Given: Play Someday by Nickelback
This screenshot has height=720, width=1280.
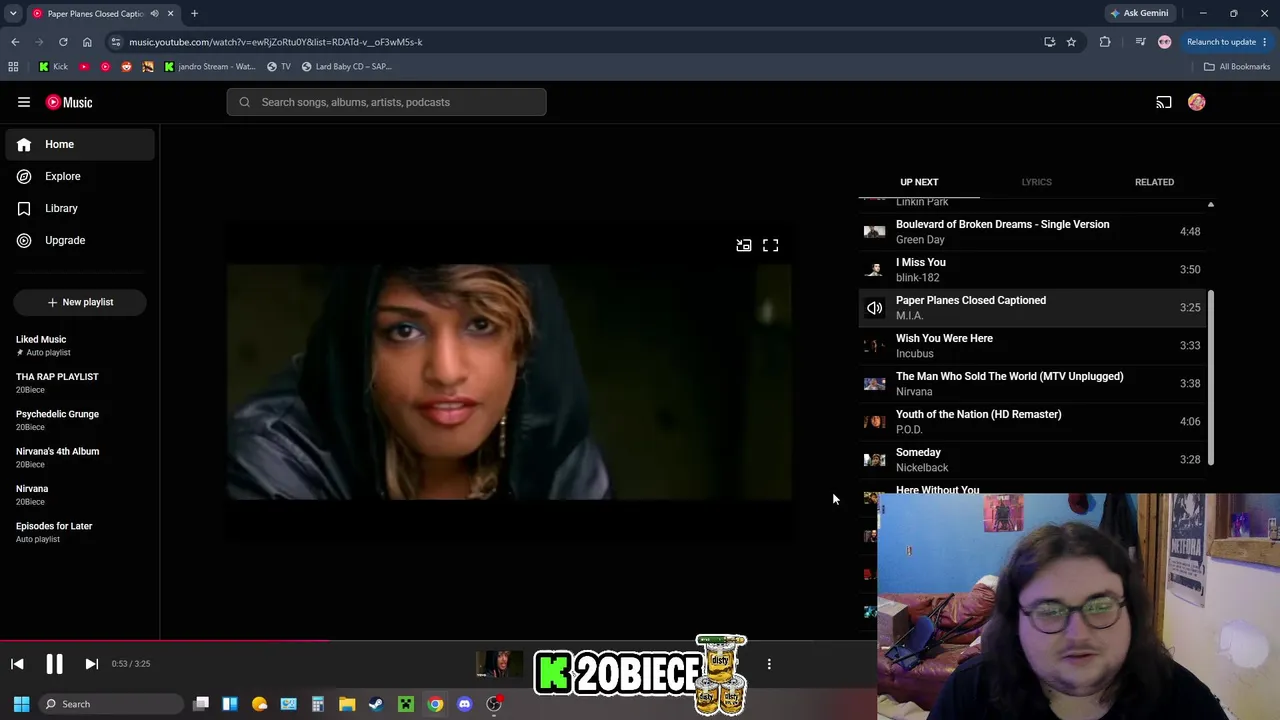Looking at the screenshot, I should click(1032, 459).
